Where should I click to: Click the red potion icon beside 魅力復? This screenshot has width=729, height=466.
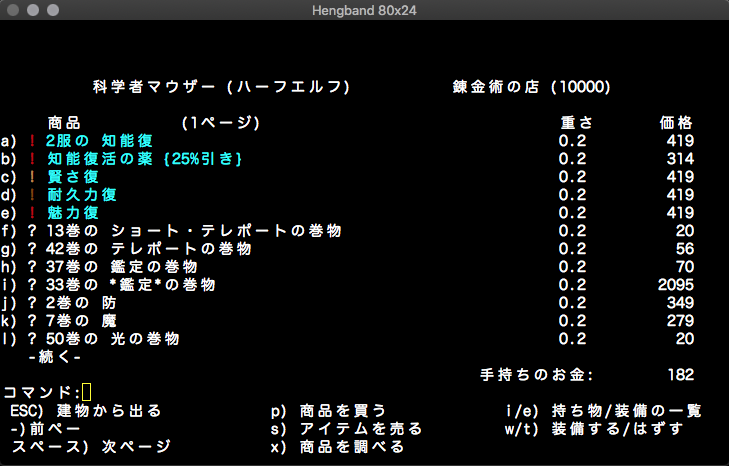point(33,213)
